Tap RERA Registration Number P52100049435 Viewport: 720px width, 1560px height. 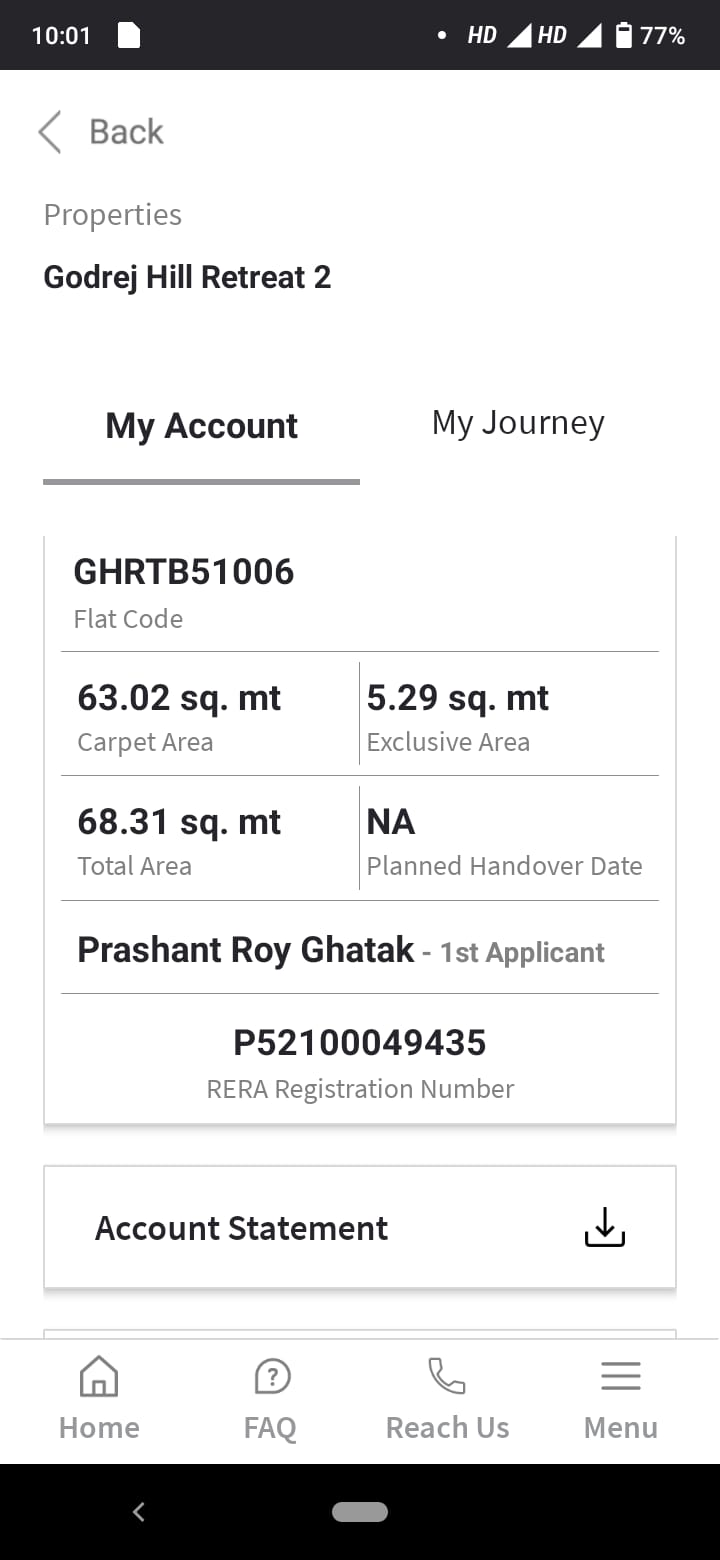pos(360,1043)
